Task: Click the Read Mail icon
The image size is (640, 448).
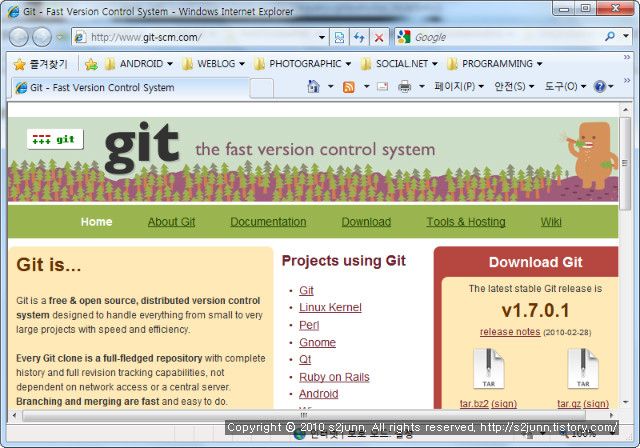Action: click(x=382, y=86)
